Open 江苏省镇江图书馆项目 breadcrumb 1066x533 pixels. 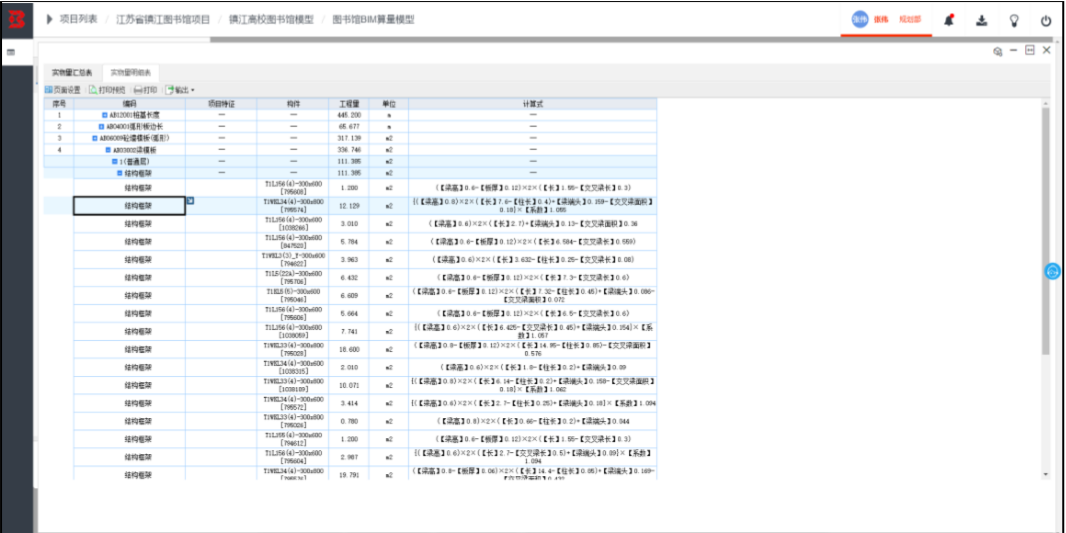(163, 20)
